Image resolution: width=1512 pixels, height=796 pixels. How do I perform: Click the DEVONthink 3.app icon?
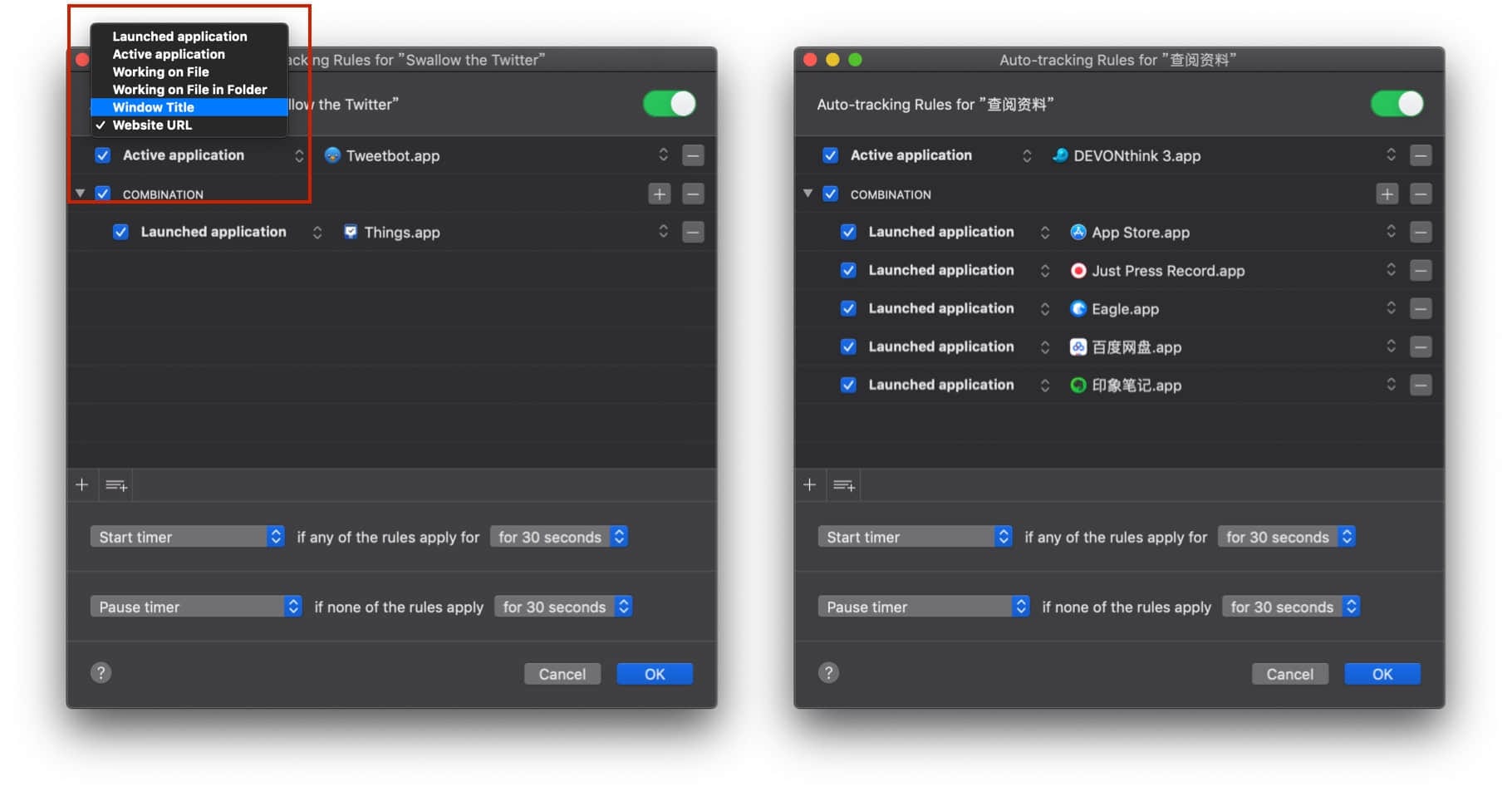1060,155
